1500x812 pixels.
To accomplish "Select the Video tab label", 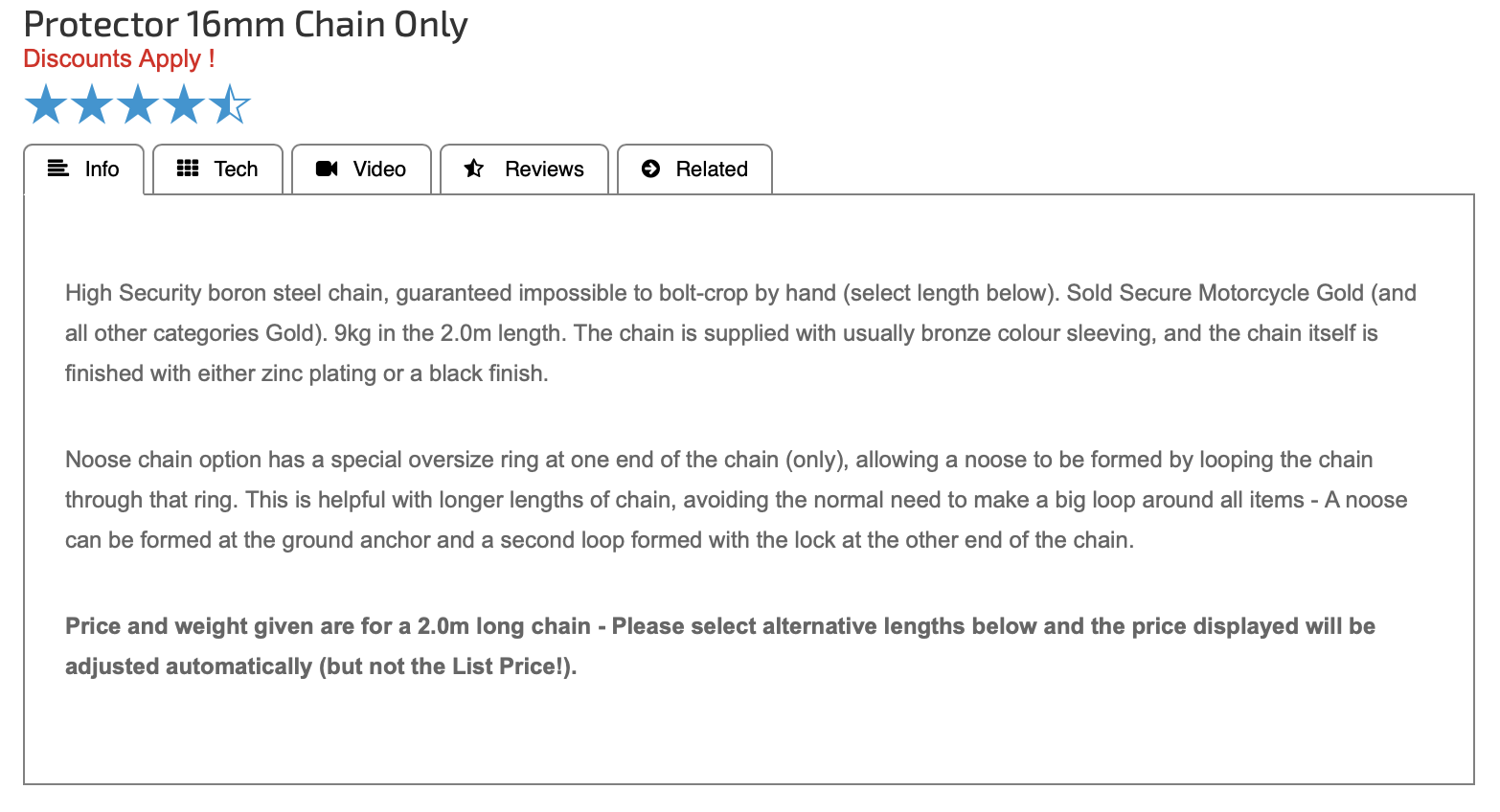I will (379, 169).
